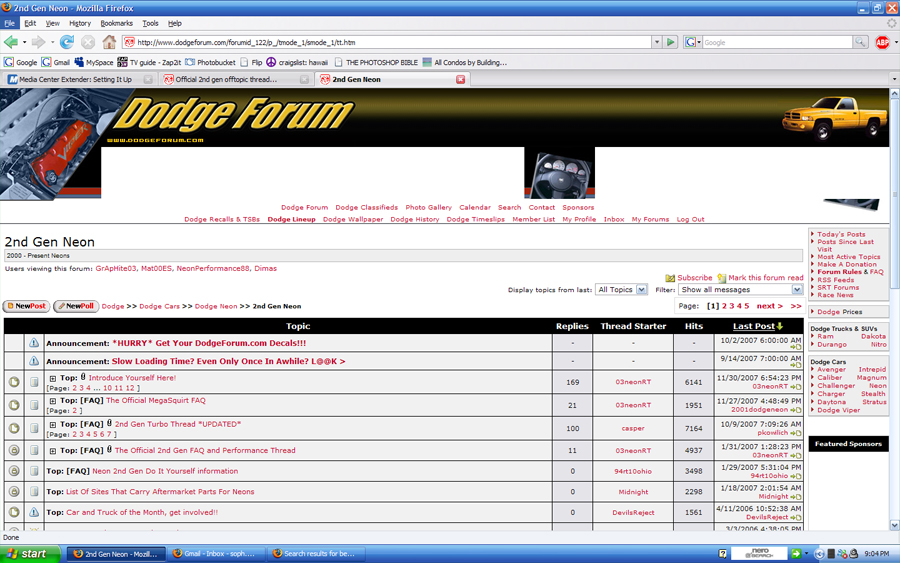This screenshot has width=900, height=563.
Task: Click the Subscribe icon link
Action: point(670,278)
